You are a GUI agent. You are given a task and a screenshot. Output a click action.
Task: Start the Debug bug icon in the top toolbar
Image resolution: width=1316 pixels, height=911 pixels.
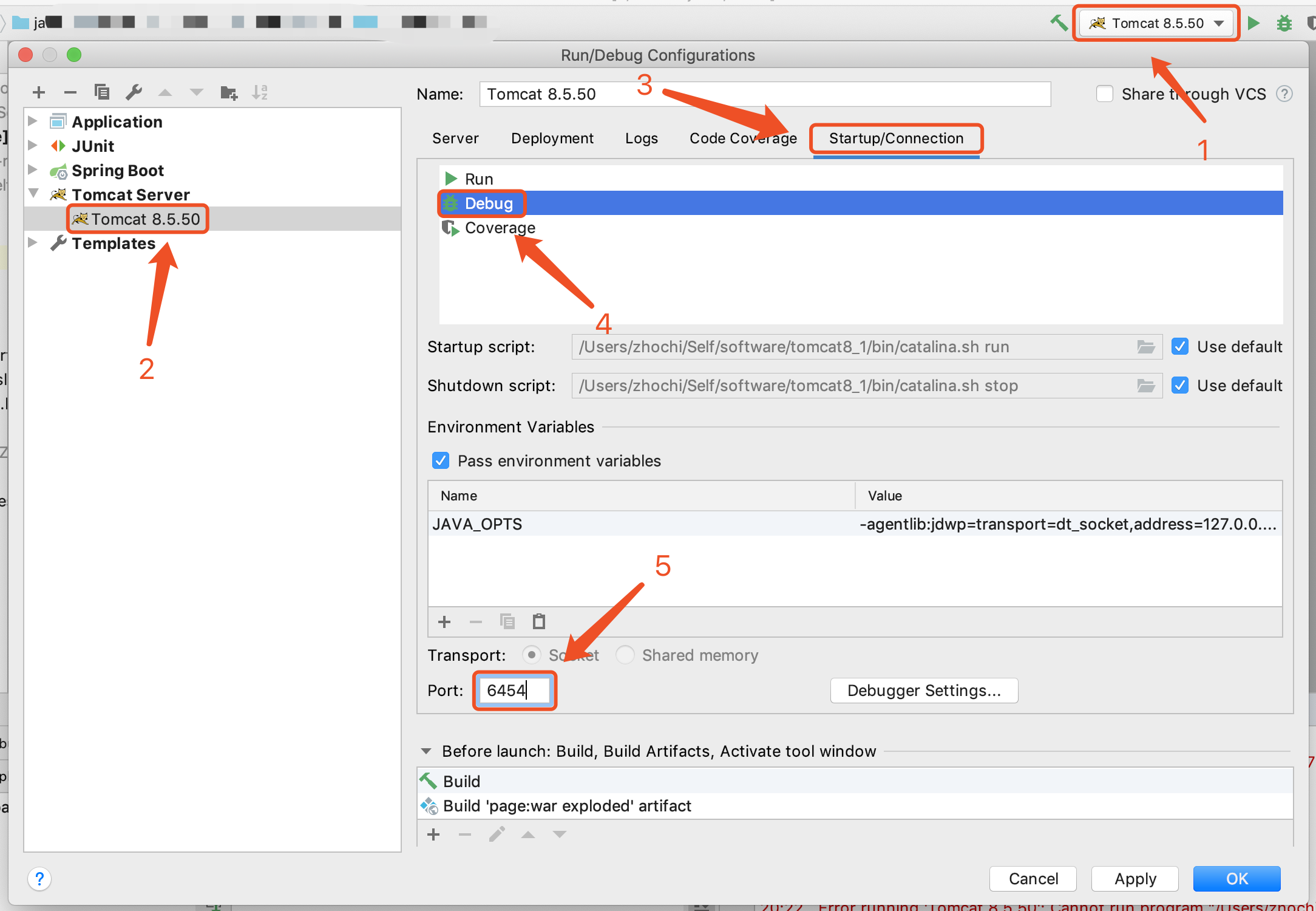click(1284, 23)
